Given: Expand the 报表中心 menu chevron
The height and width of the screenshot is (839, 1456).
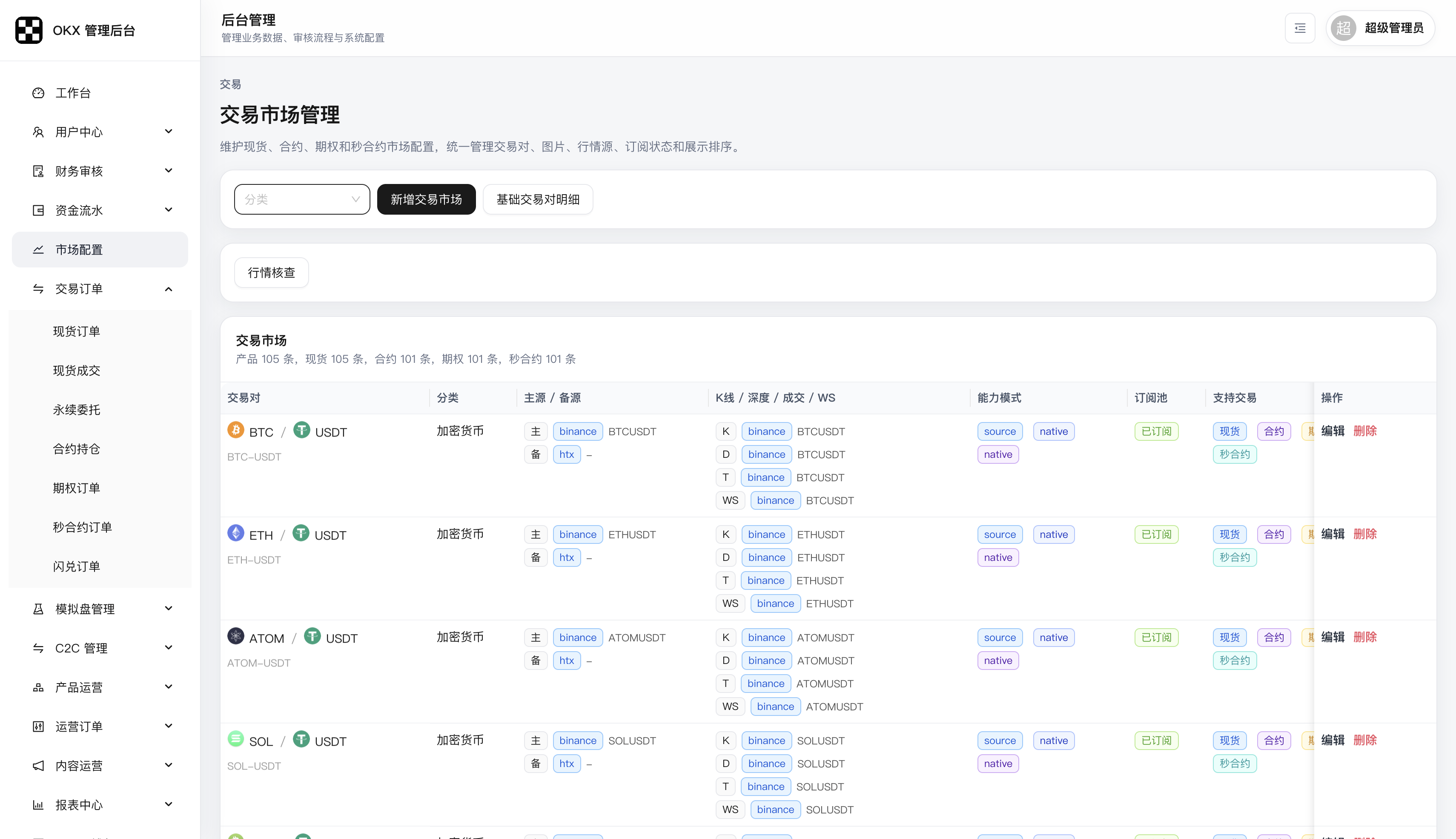Looking at the screenshot, I should coord(169,805).
